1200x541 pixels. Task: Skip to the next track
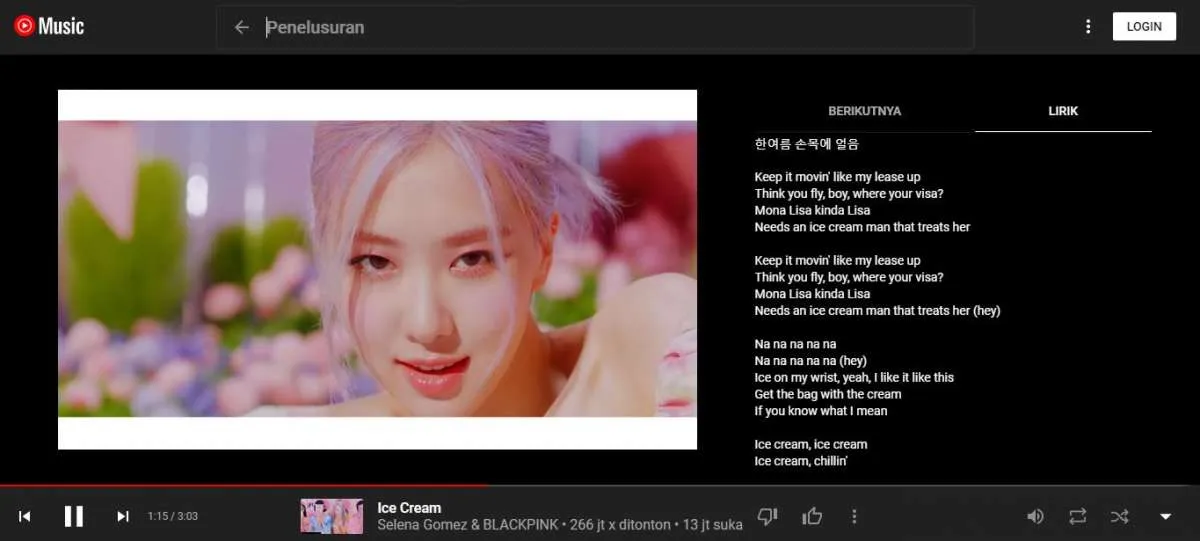pos(122,516)
